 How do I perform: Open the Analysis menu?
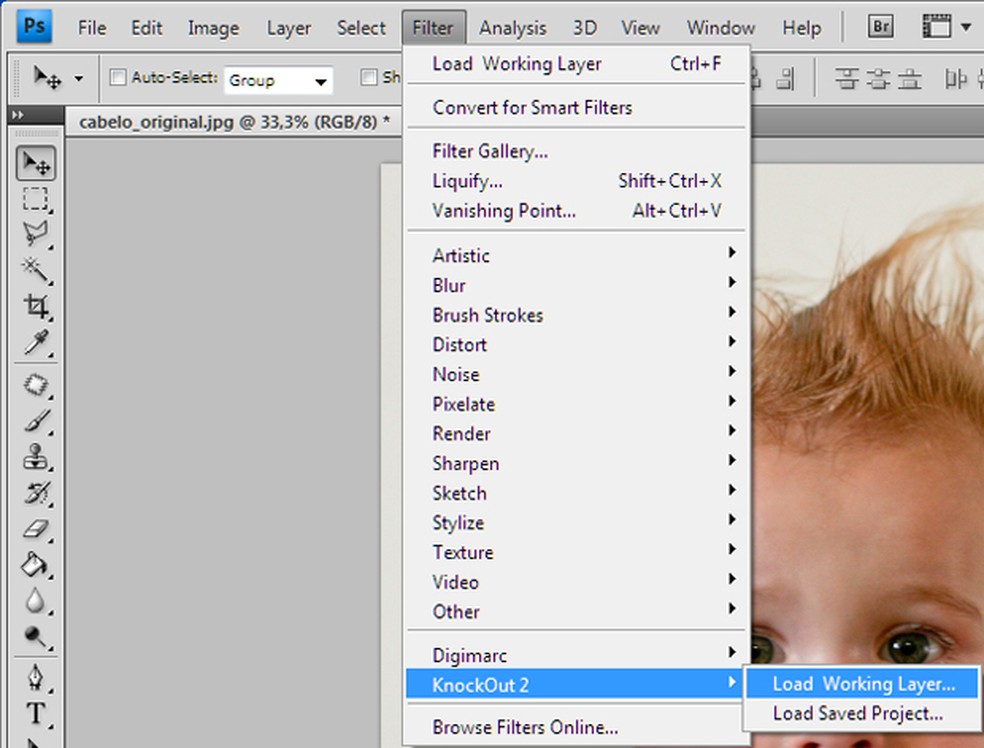(x=513, y=28)
